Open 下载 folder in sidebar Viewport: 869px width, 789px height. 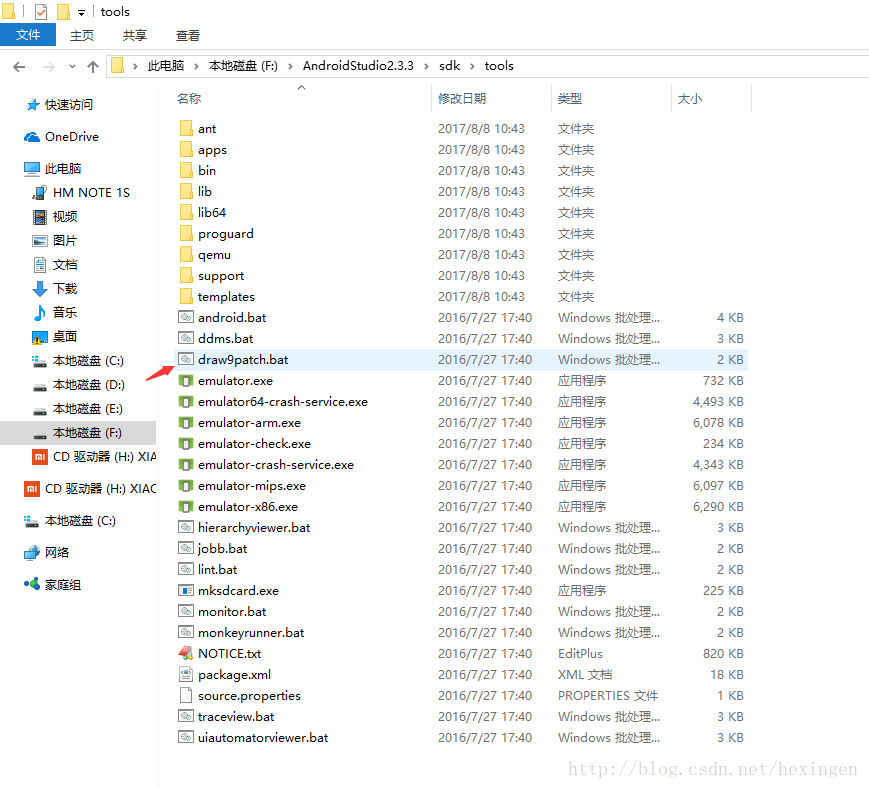[65, 289]
